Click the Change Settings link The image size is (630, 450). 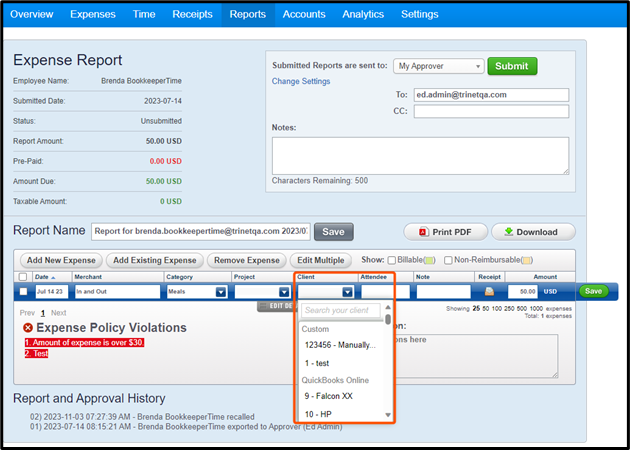(x=301, y=81)
